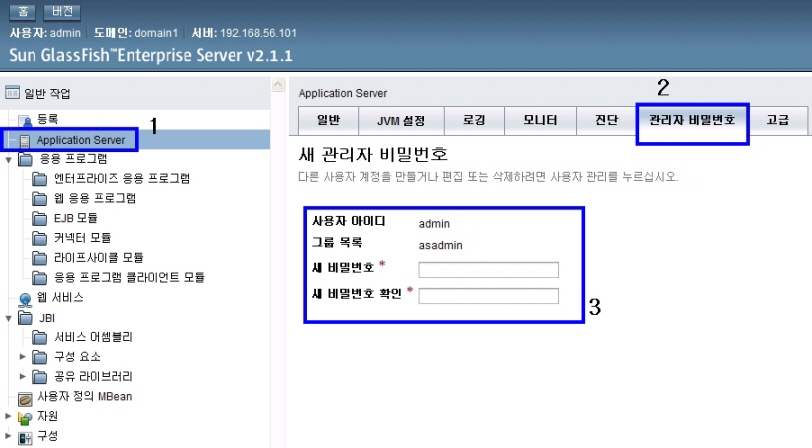Open the JVM 설정 tab

click(401, 120)
